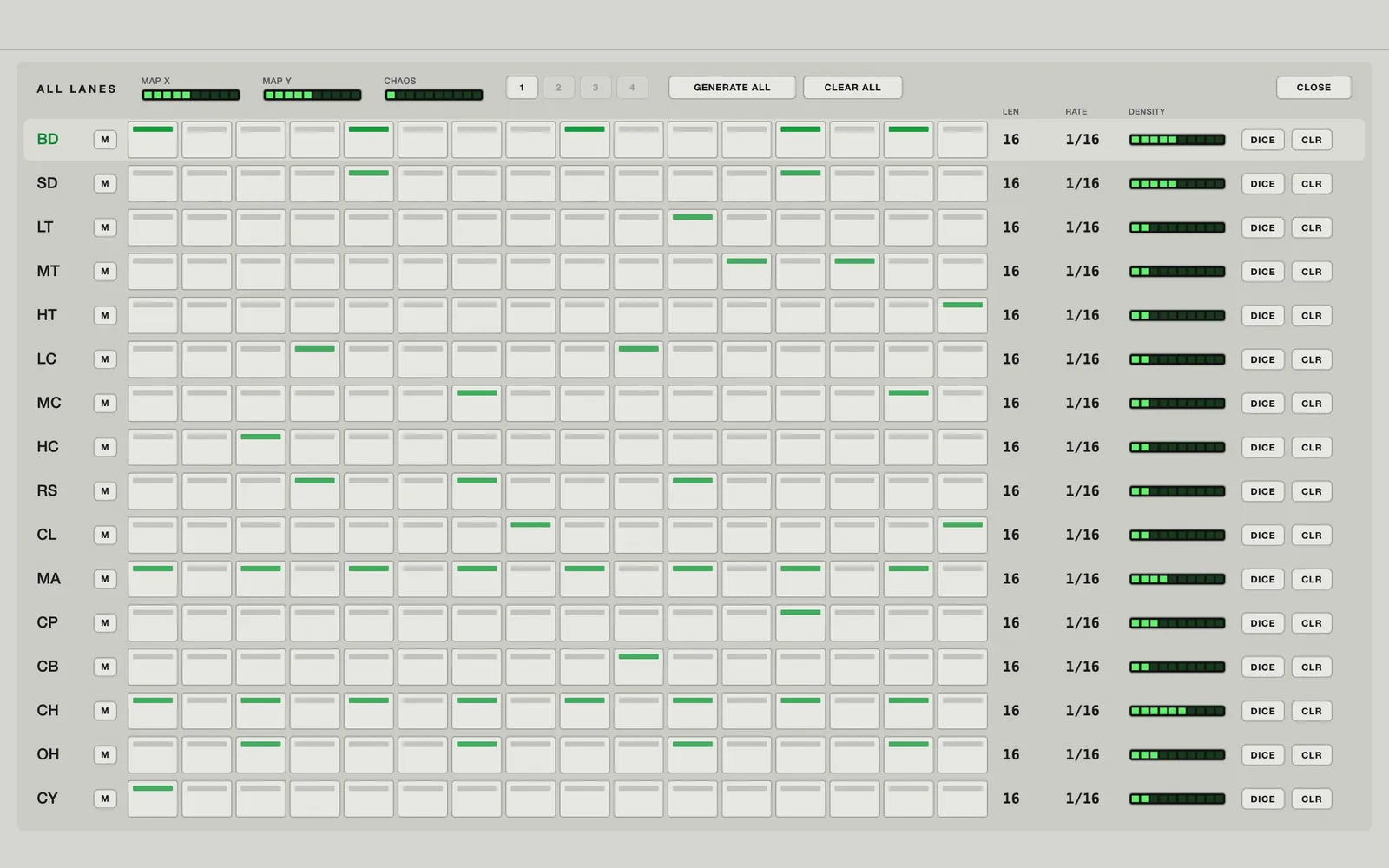1389x868 pixels.
Task: Click the Generate All button
Action: [x=732, y=88]
